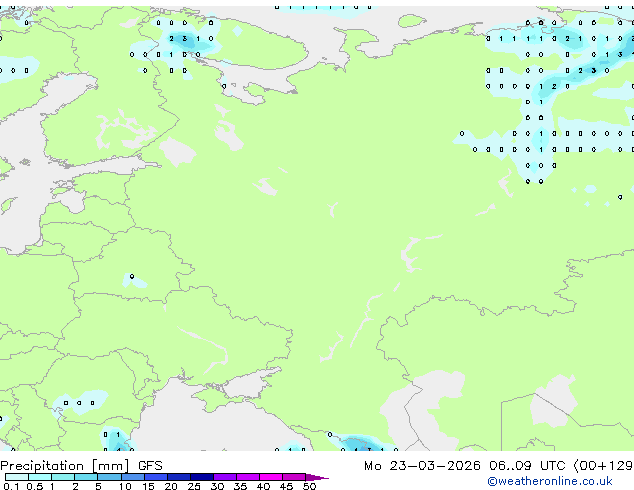This screenshot has width=634, height=490.
Task: Click the isolated 0 value over Belarus
Action: coord(132,277)
